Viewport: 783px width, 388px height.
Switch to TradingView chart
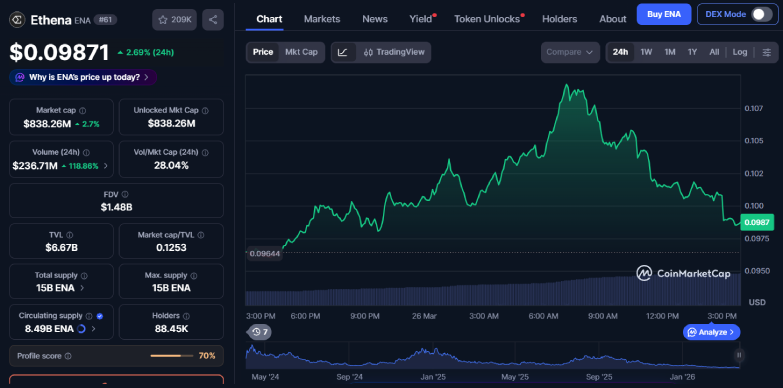point(393,52)
